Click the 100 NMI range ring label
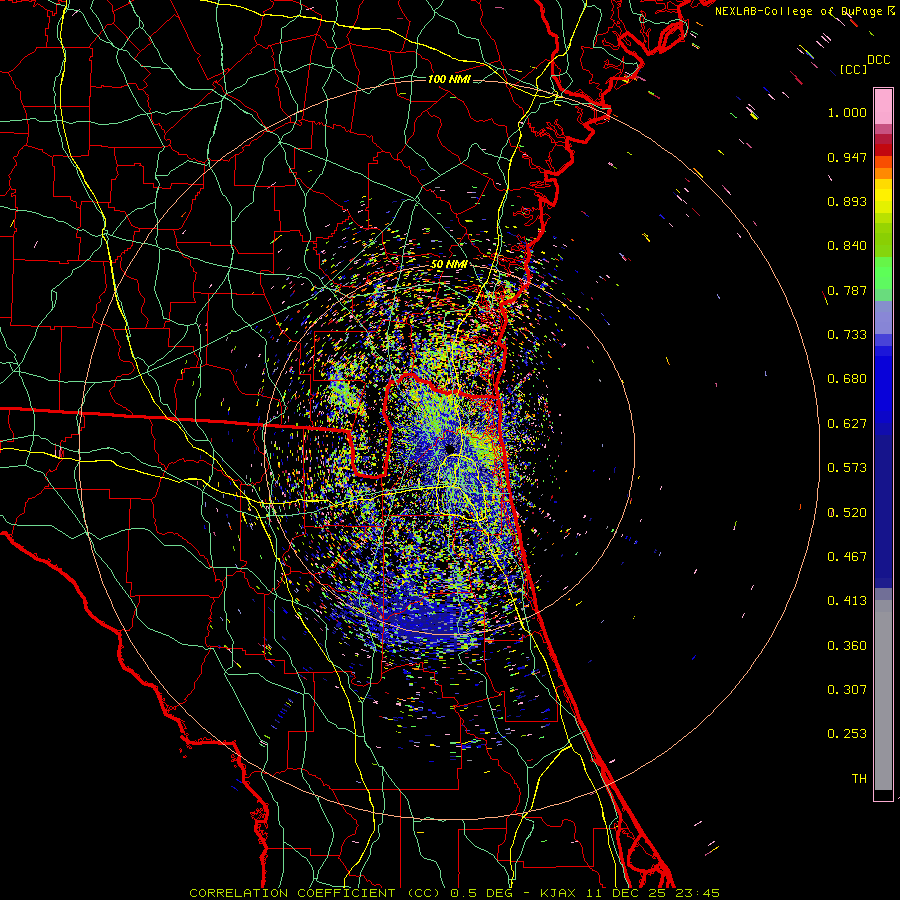Viewport: 900px width, 900px height. click(x=449, y=79)
